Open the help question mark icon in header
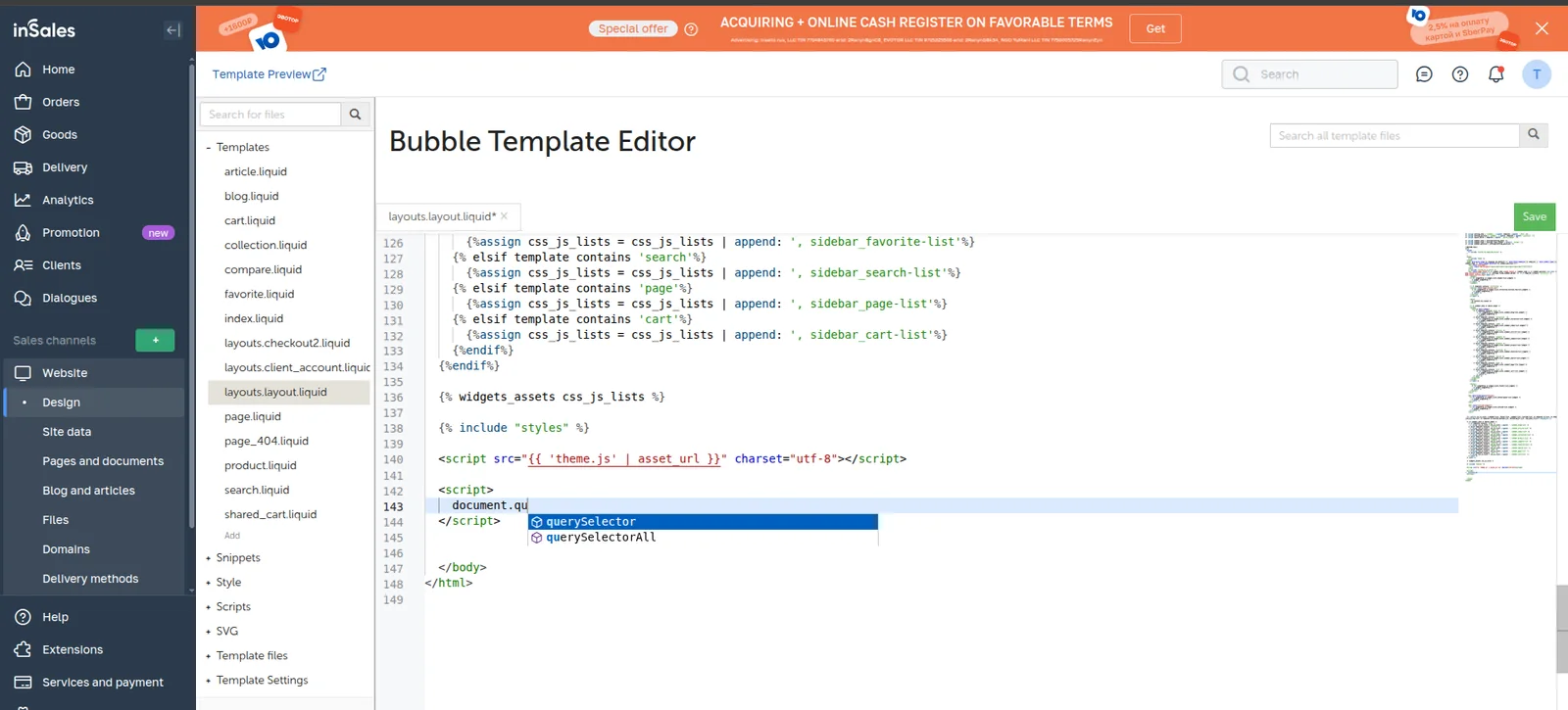Image resolution: width=1568 pixels, height=710 pixels. (1460, 74)
